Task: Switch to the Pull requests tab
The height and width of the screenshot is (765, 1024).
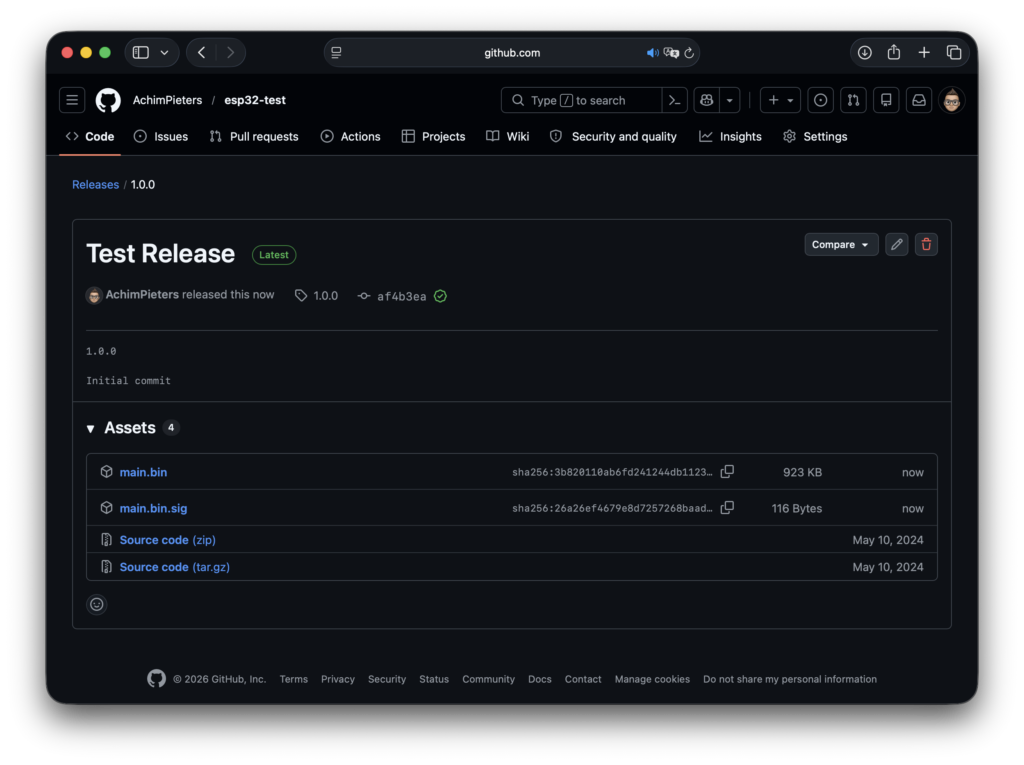Action: 254,137
